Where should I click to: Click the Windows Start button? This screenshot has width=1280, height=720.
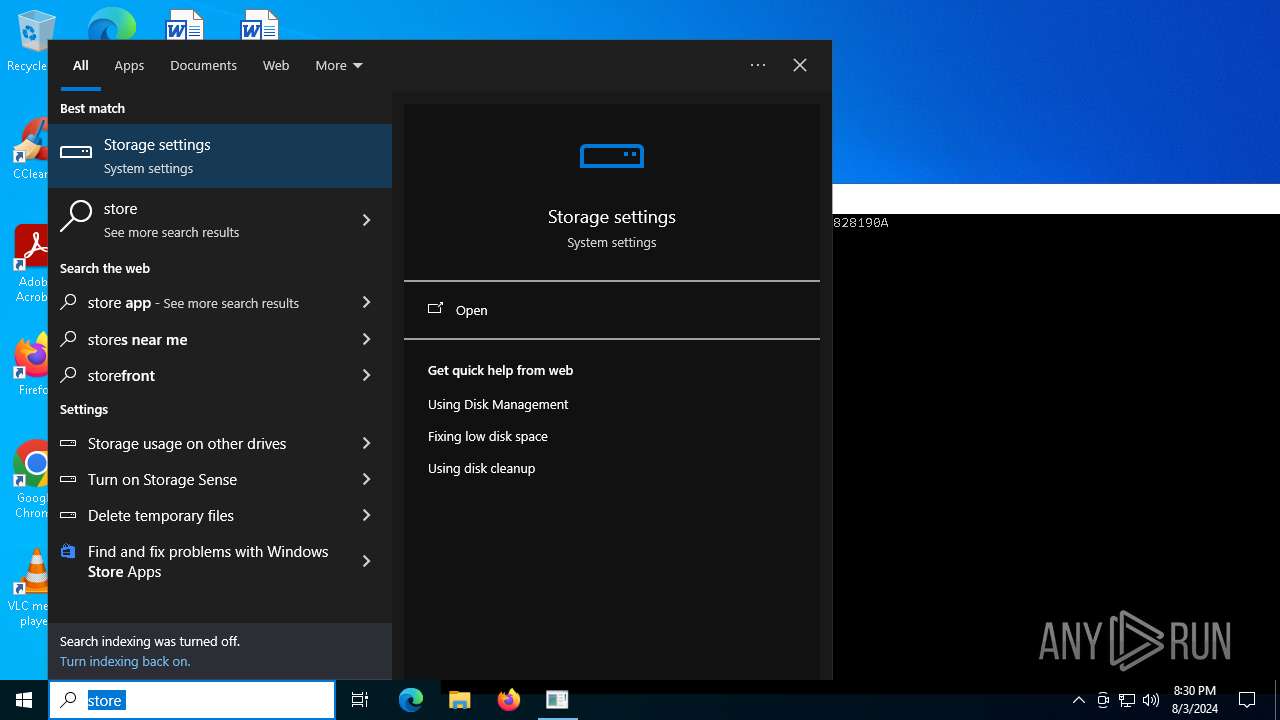pos(24,700)
